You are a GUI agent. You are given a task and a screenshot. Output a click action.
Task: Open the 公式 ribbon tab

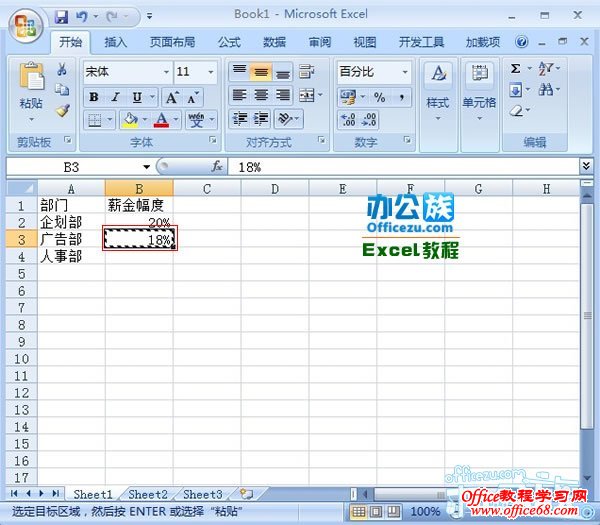click(229, 42)
